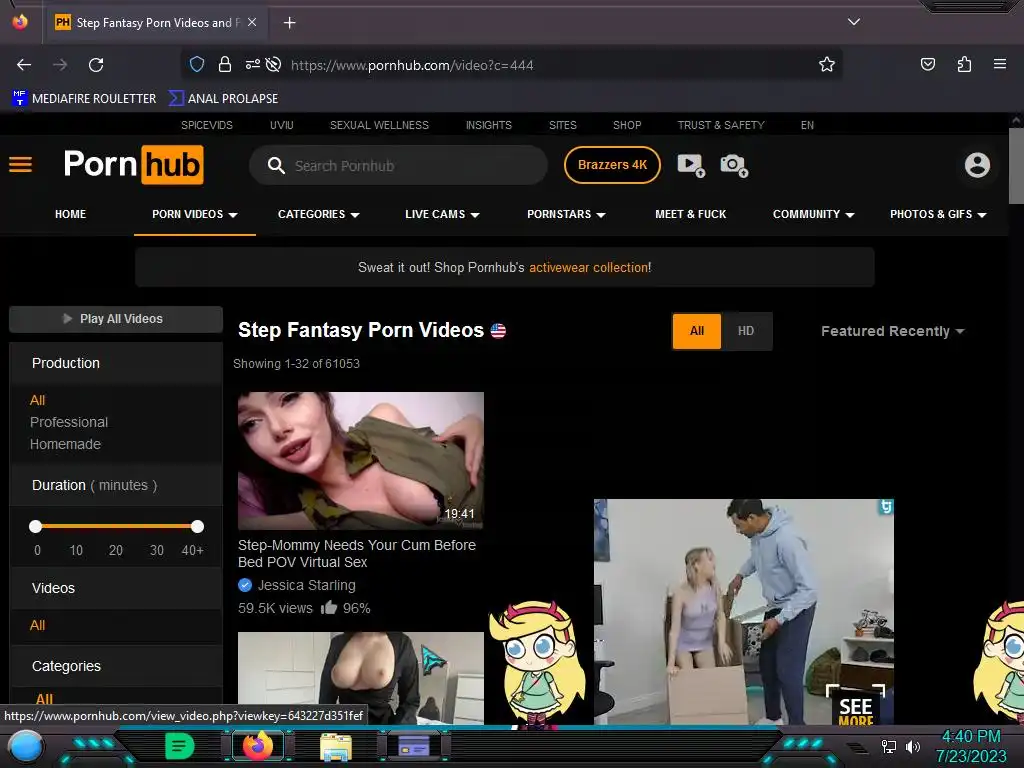Click the blue verified checkmark badge
Image resolution: width=1024 pixels, height=768 pixels.
(x=245, y=585)
